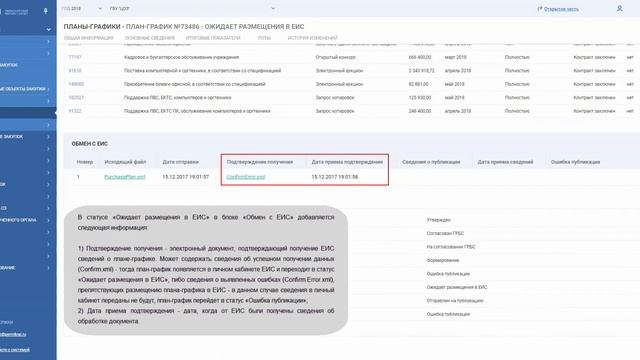Image resolution: width=640 pixels, height=360 pixels.
Task: Click the На согласовании ГРБС status entry
Action: pyautogui.click(x=451, y=247)
